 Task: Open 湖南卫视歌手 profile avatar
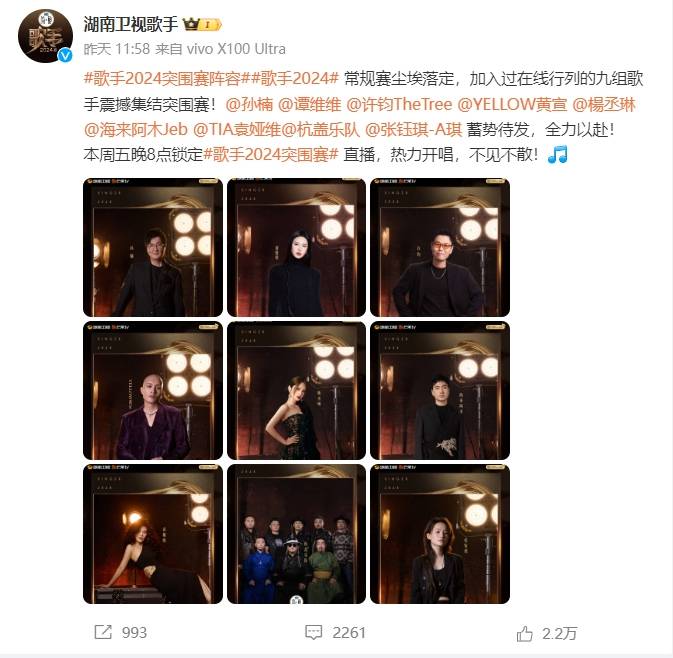pos(45,36)
